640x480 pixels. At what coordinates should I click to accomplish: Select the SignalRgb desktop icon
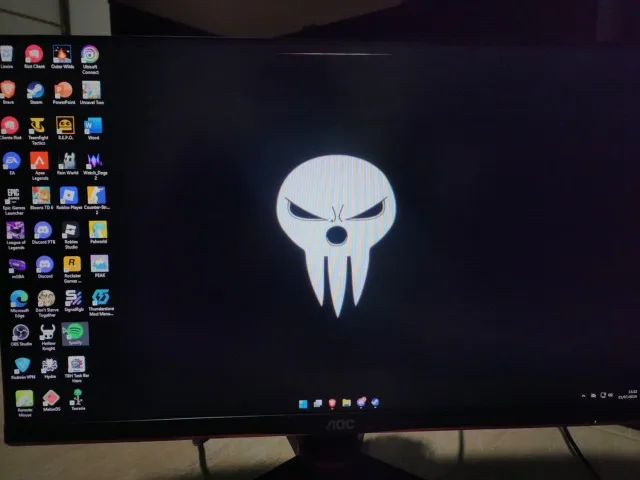74,301
